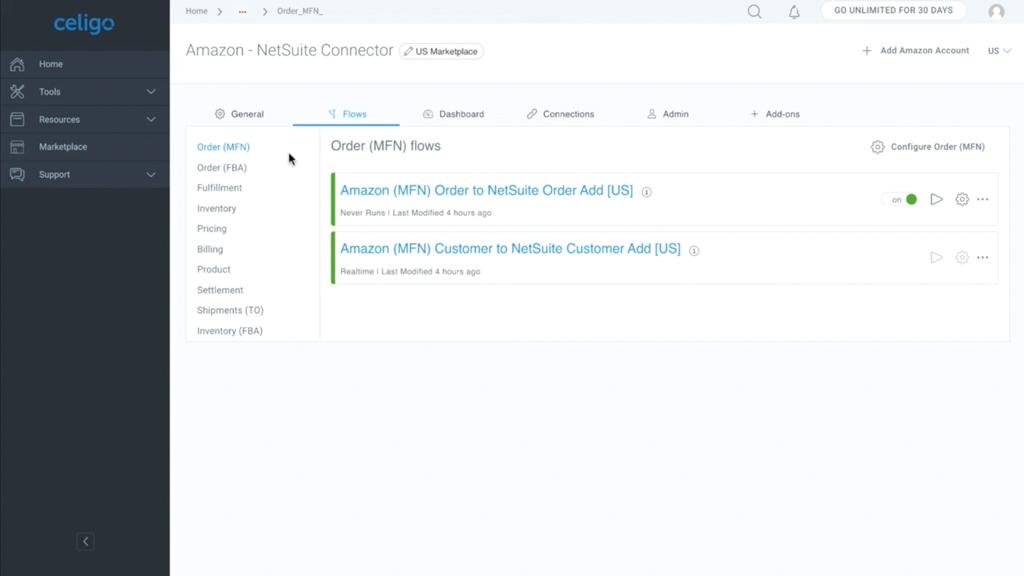The width and height of the screenshot is (1024, 576).
Task: Open the US account dropdown
Action: [999, 51]
